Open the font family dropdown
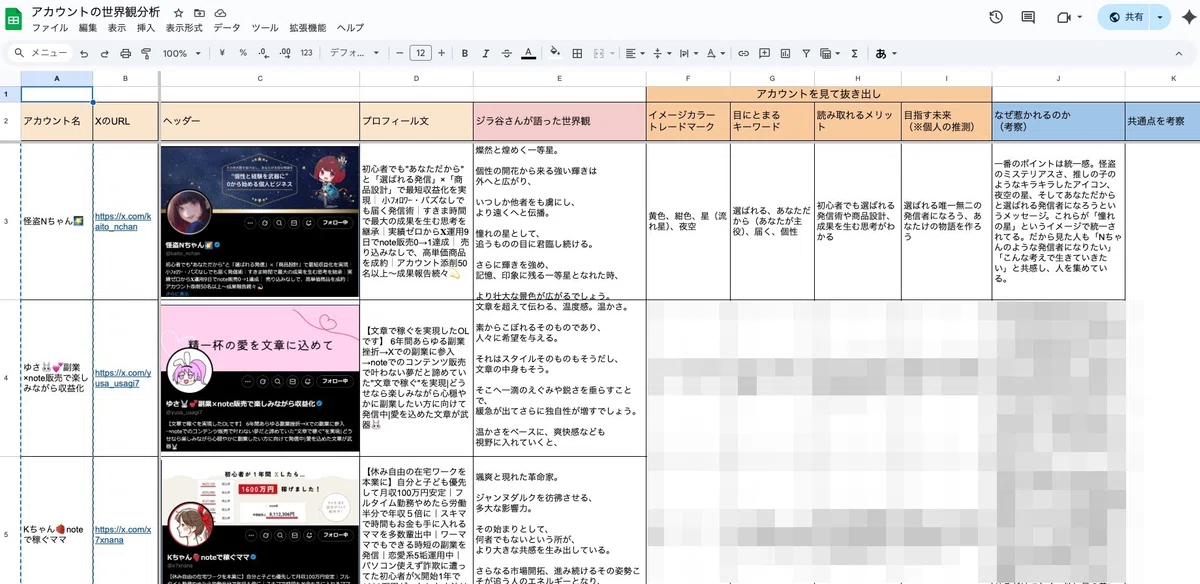The width and height of the screenshot is (1200, 584). [353, 53]
